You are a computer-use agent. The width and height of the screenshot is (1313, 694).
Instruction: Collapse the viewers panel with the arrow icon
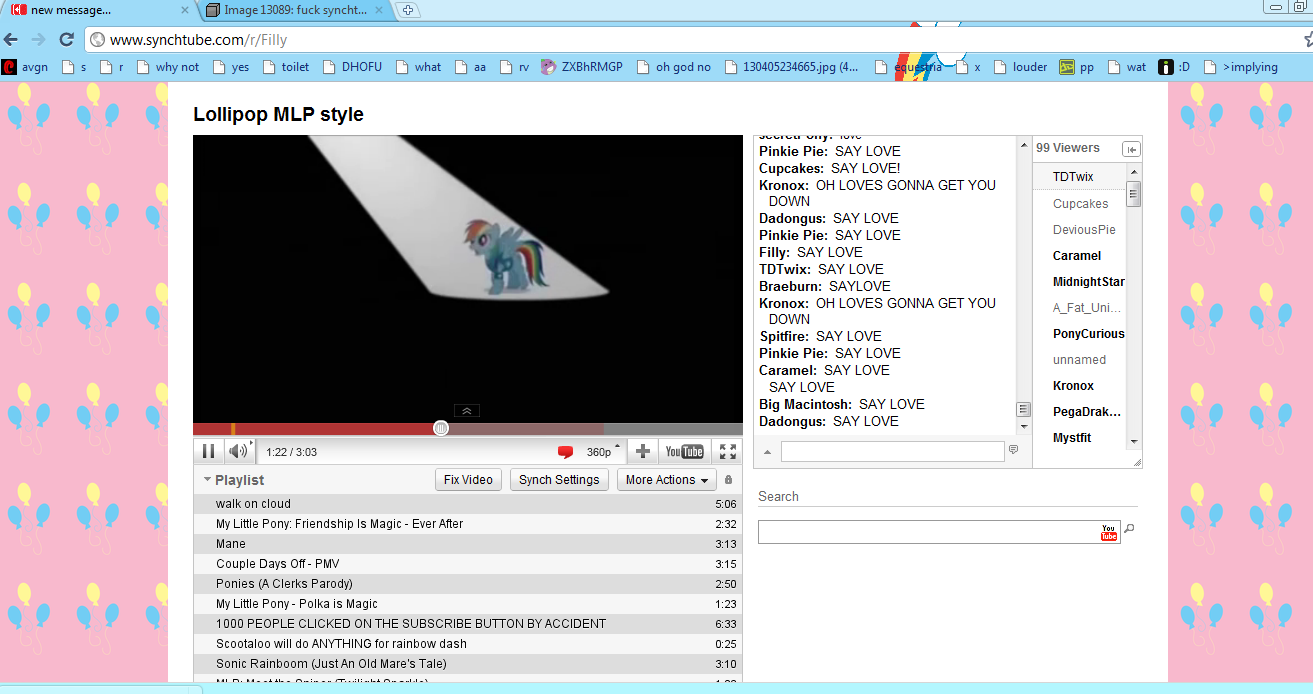(x=1131, y=149)
